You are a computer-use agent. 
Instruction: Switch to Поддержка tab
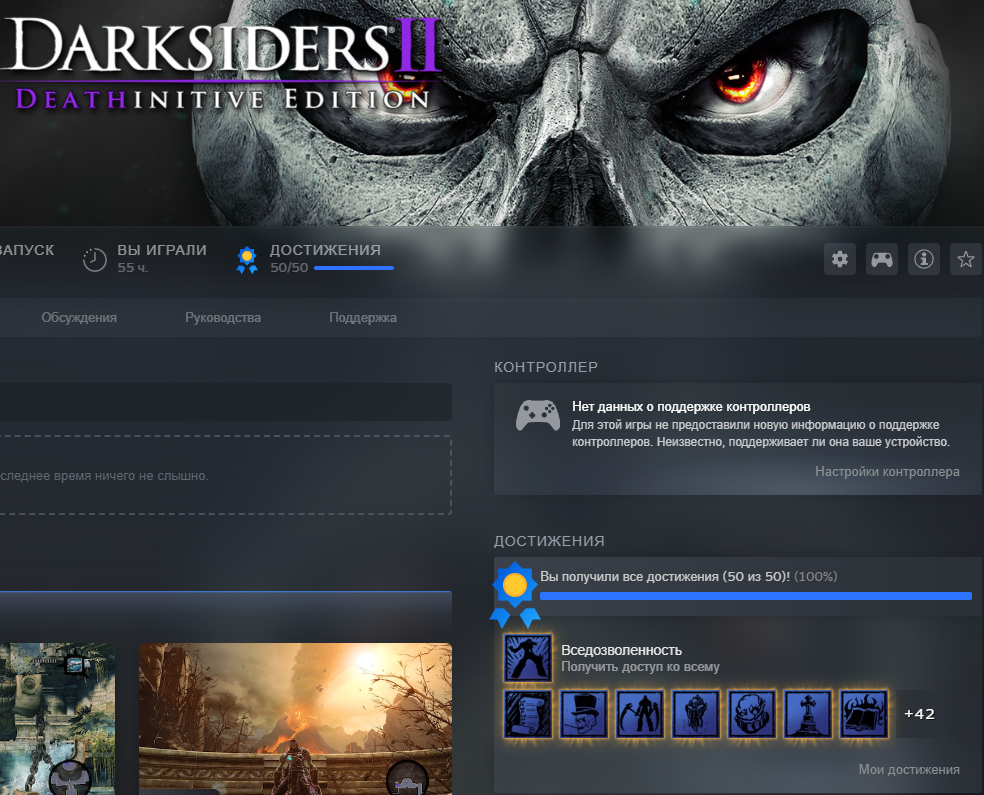(x=363, y=317)
